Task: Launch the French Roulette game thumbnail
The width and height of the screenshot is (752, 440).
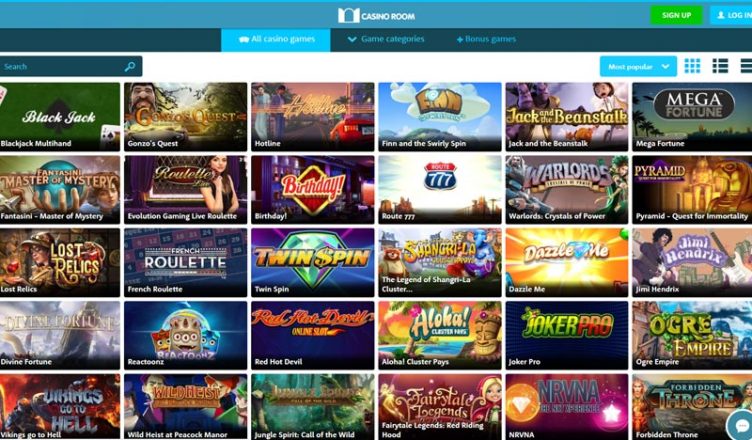Action: [186, 262]
